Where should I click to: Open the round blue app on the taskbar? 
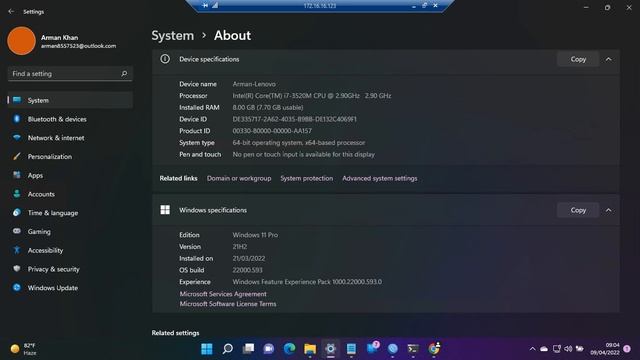pyautogui.click(x=393, y=349)
